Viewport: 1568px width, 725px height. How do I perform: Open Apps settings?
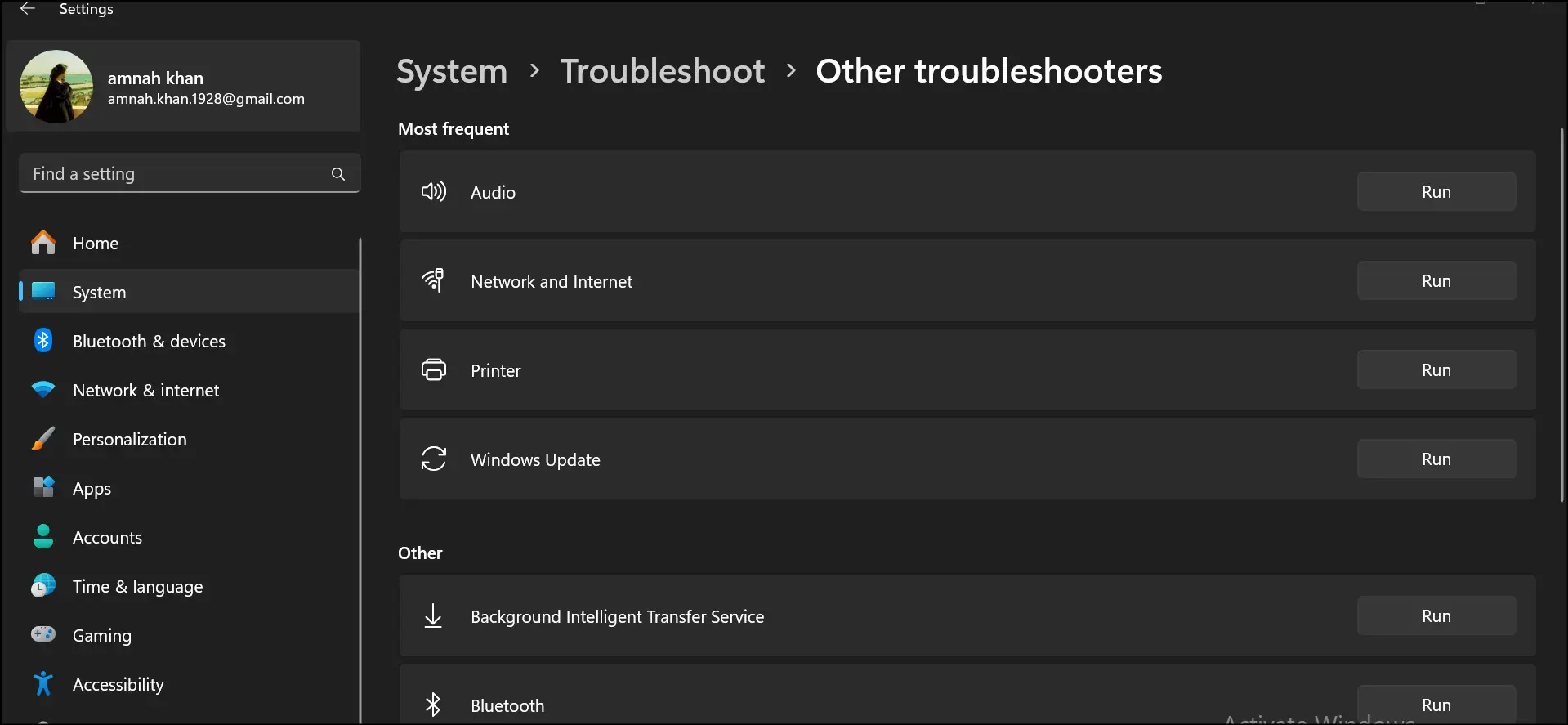click(189, 488)
